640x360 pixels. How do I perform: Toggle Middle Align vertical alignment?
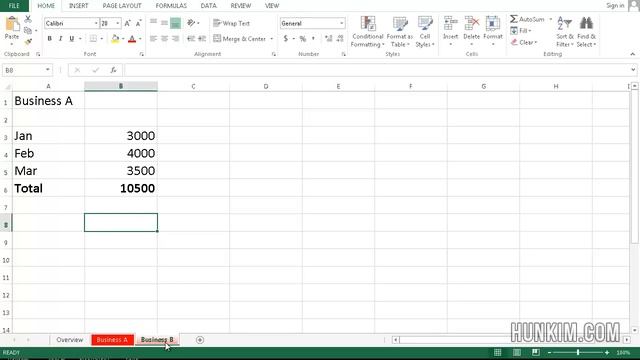[164, 23]
